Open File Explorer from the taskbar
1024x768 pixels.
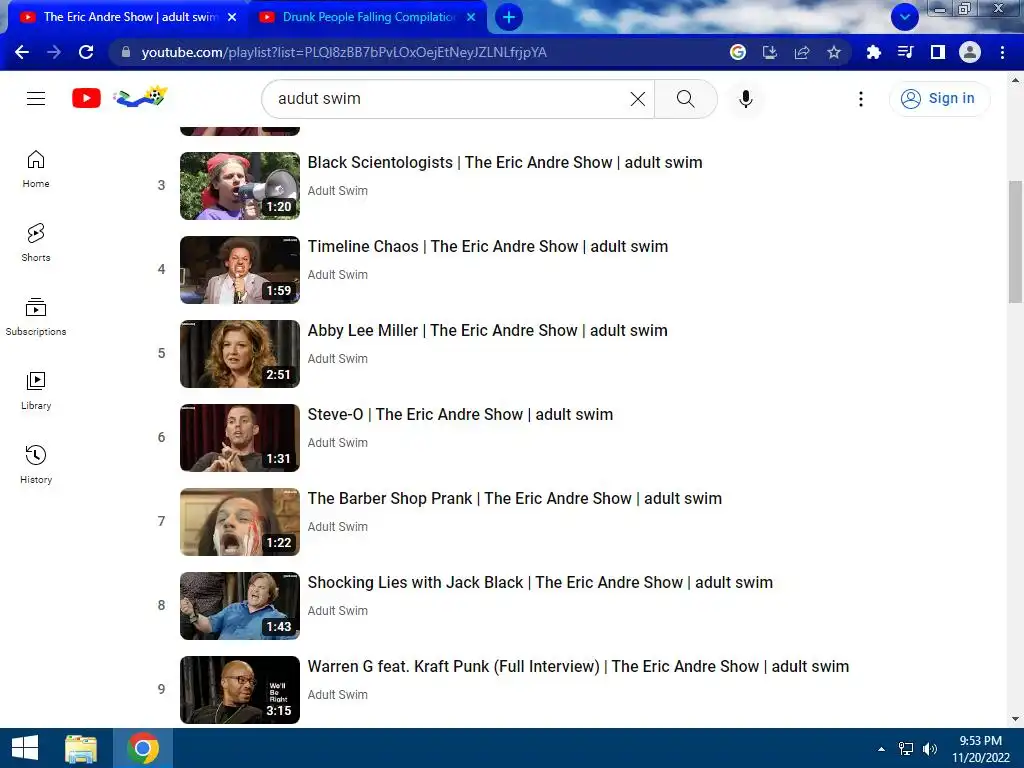(81, 748)
